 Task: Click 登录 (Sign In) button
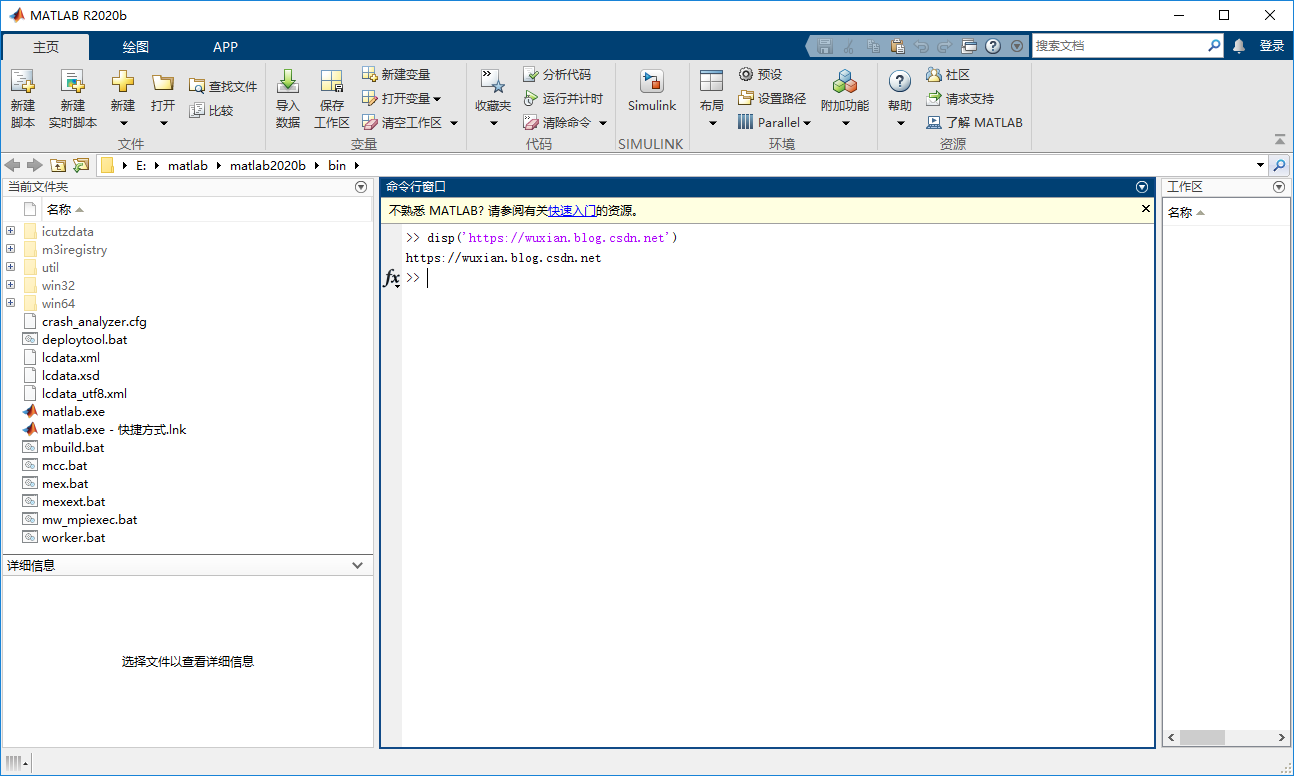(1271, 46)
